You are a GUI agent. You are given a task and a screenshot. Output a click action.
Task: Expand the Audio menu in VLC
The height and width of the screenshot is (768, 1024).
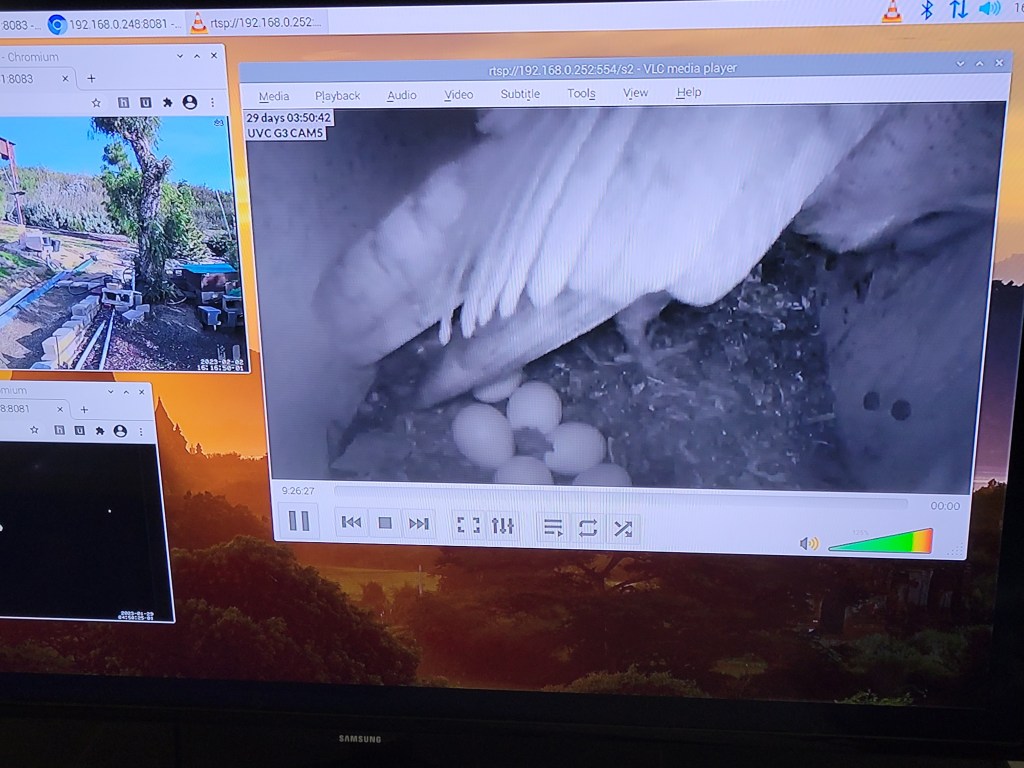click(x=401, y=95)
